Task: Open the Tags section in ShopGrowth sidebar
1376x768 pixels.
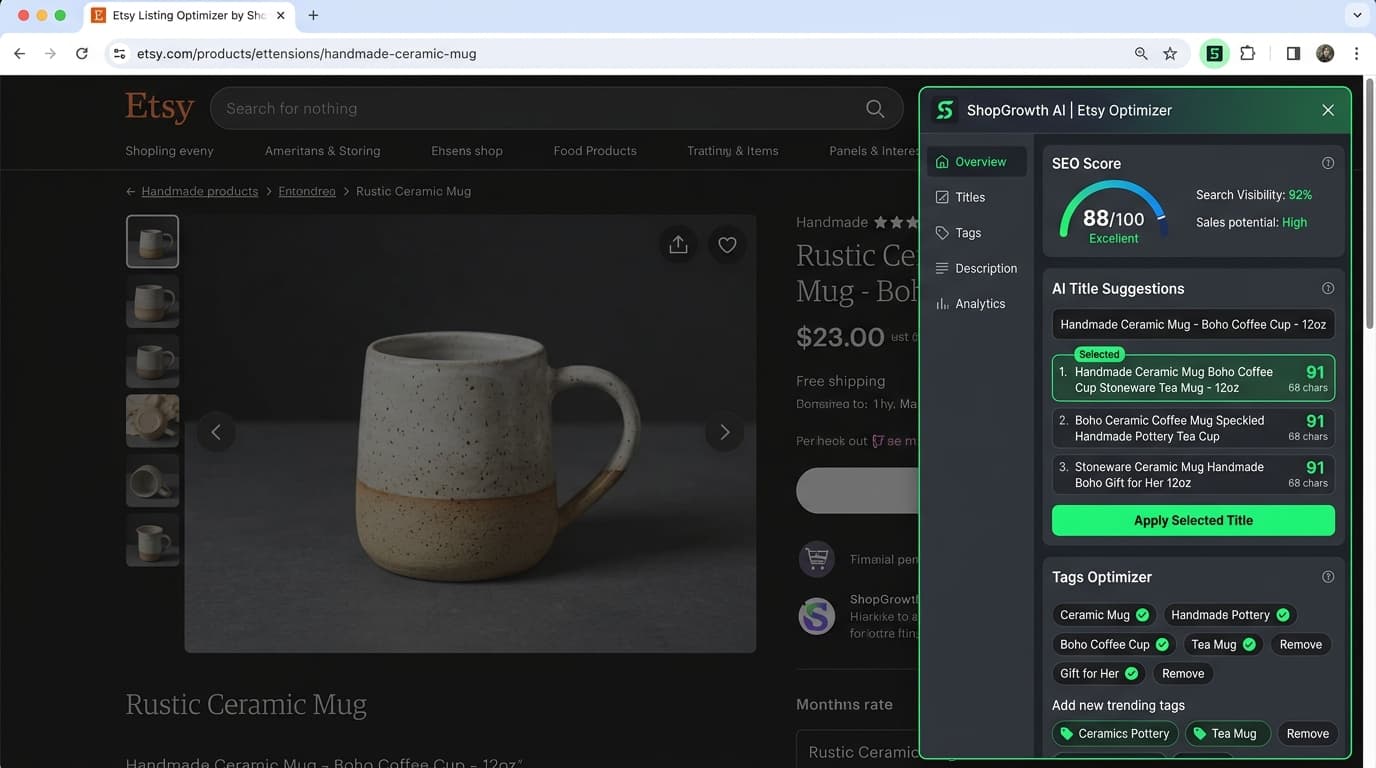Action: coord(965,232)
